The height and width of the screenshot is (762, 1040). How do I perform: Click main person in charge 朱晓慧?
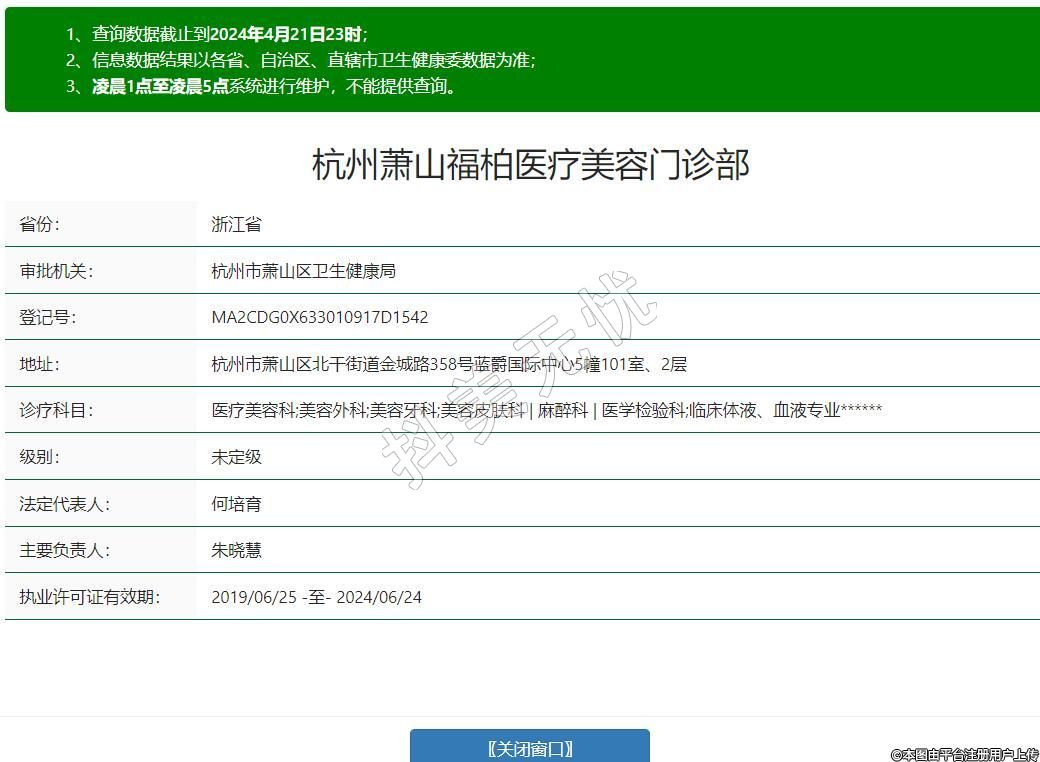236,550
